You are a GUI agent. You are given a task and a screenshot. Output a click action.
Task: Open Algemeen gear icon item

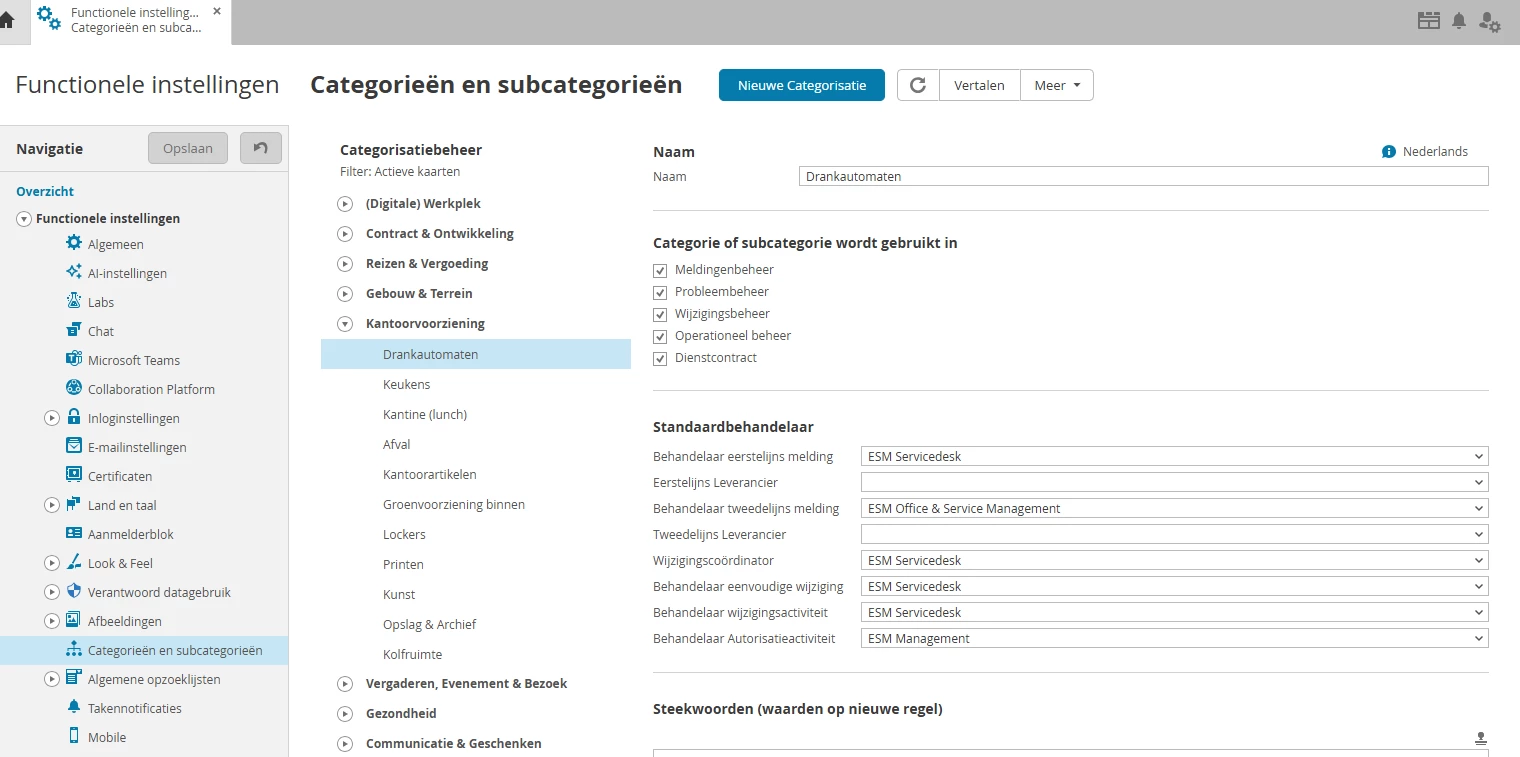(x=74, y=243)
